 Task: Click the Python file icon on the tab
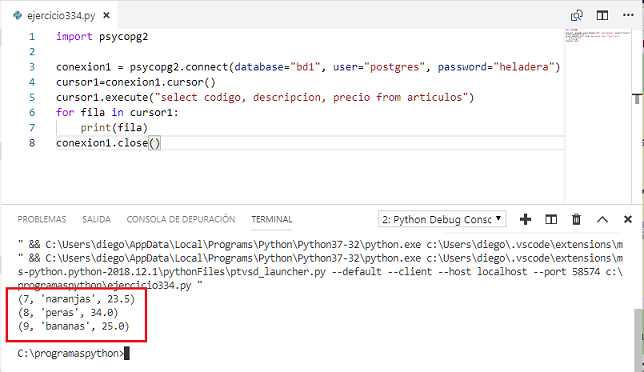coord(17,16)
